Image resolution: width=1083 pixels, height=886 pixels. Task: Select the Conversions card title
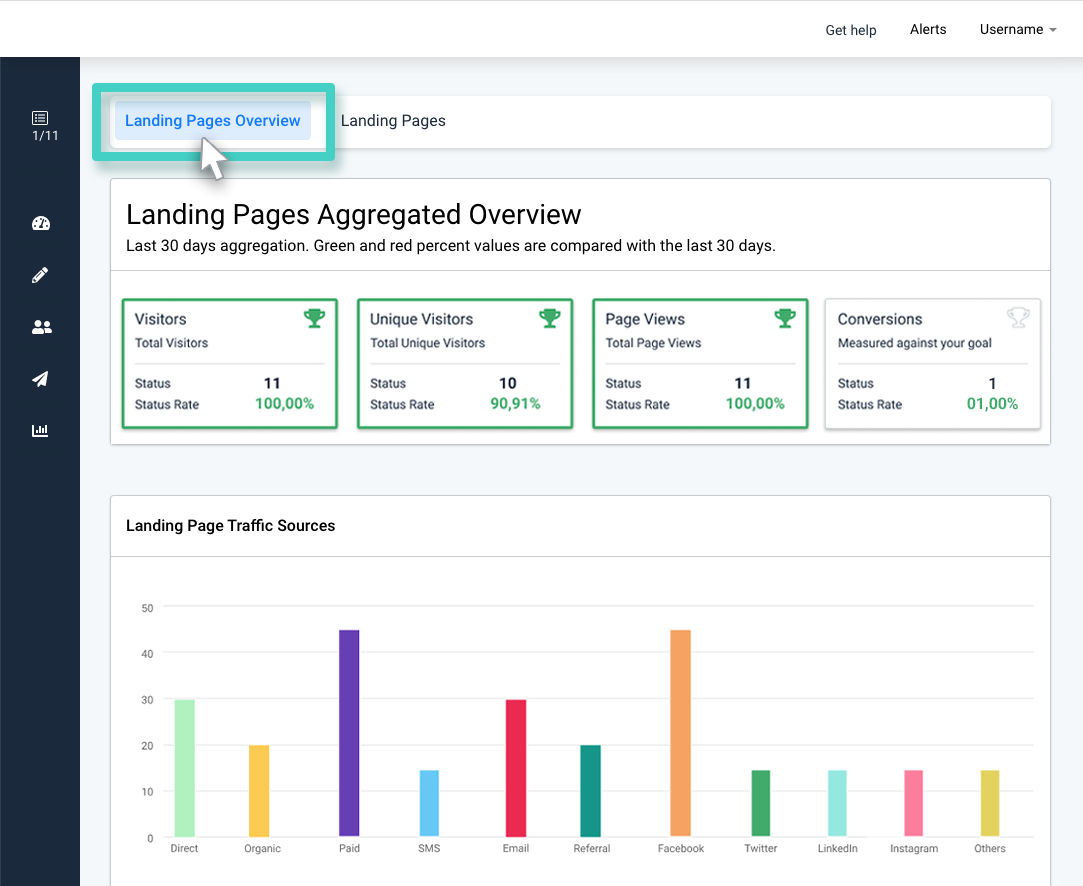[880, 319]
